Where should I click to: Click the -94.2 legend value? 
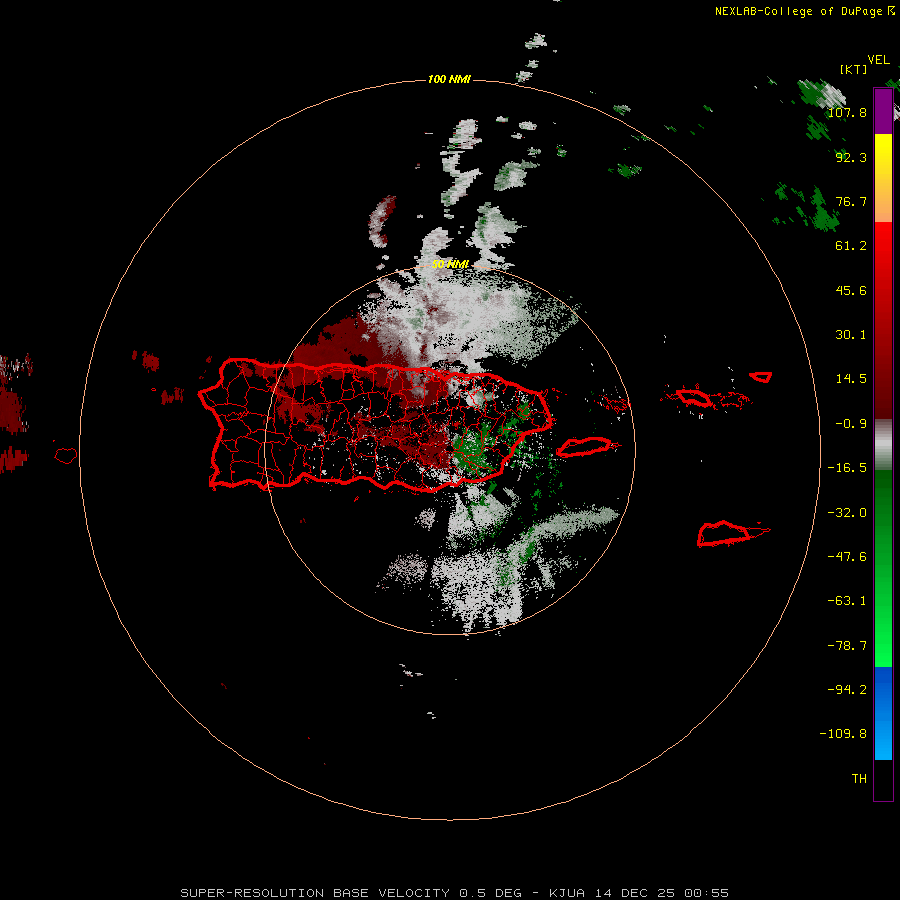[847, 689]
